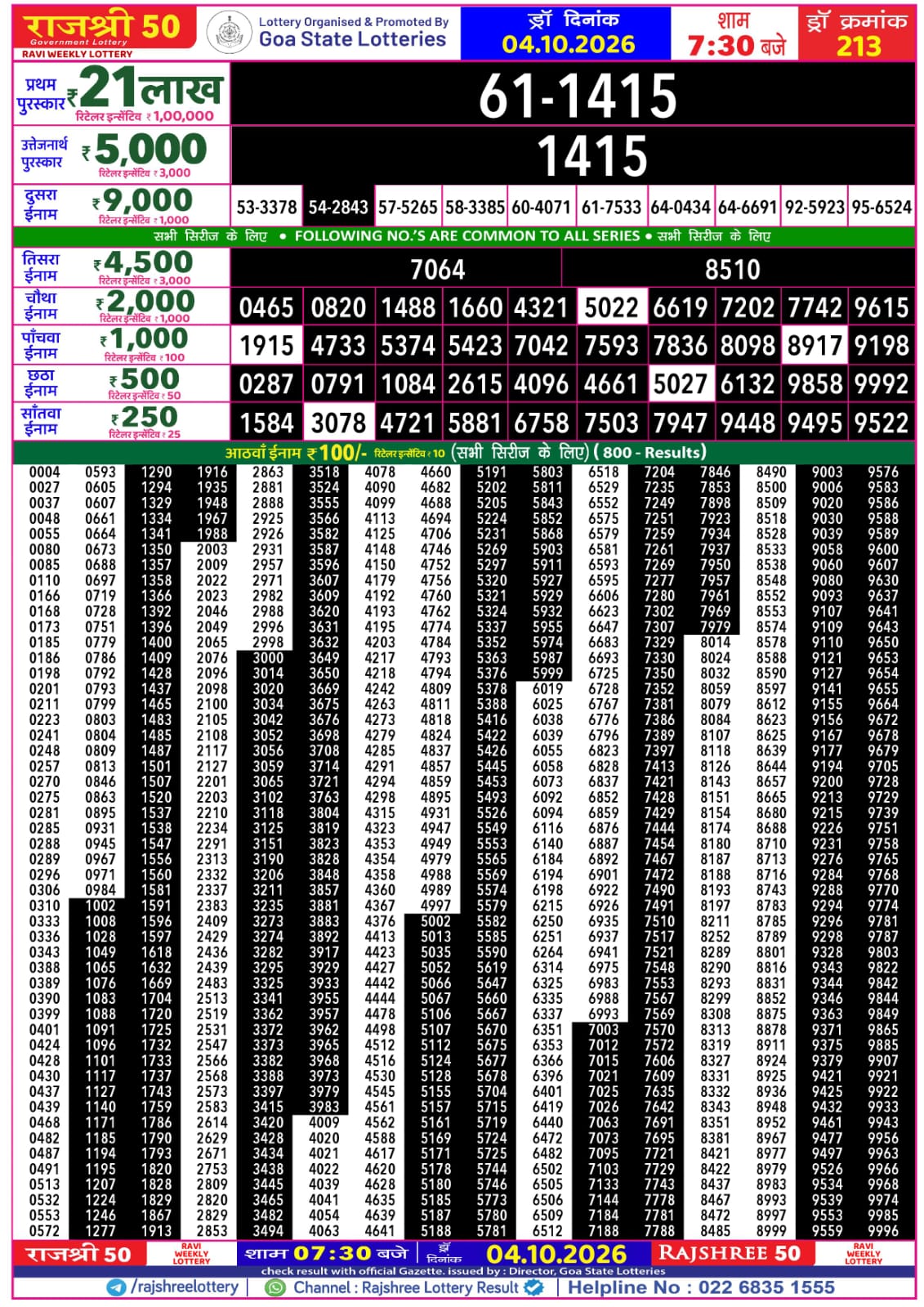This screenshot has height=1307, width=924.
Task: Click the 04.10.2026 date in footer
Action: point(556,1254)
